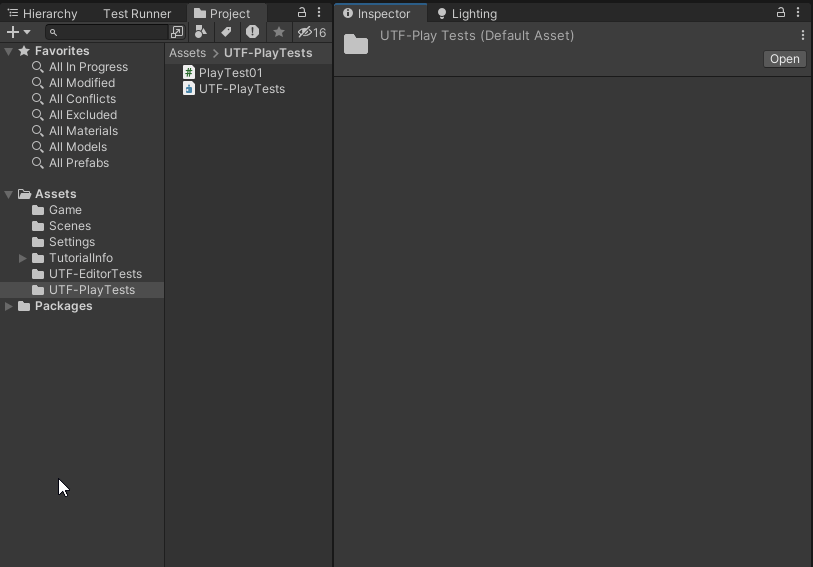813x567 pixels.
Task: Select the Favorites heading
Action: pyautogui.click(x=62, y=51)
